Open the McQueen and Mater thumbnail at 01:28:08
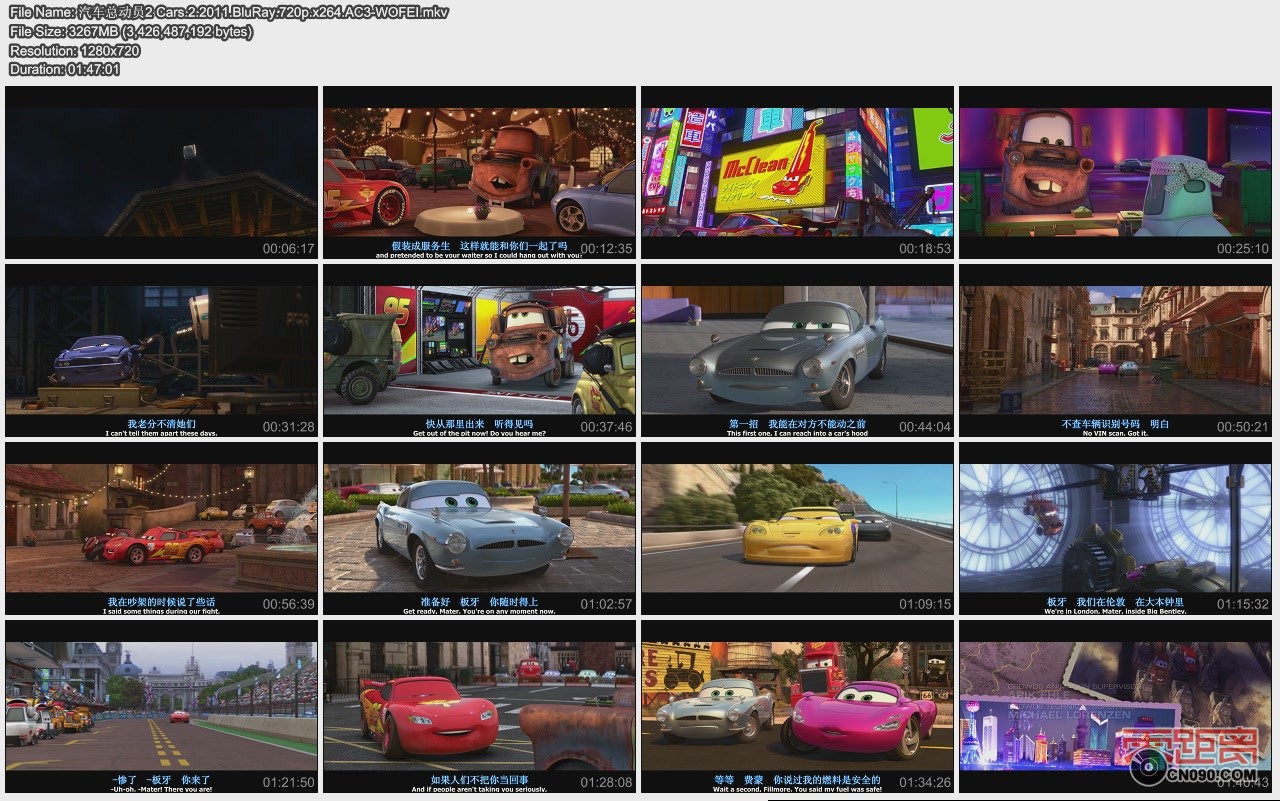Image resolution: width=1280 pixels, height=801 pixels. point(479,706)
